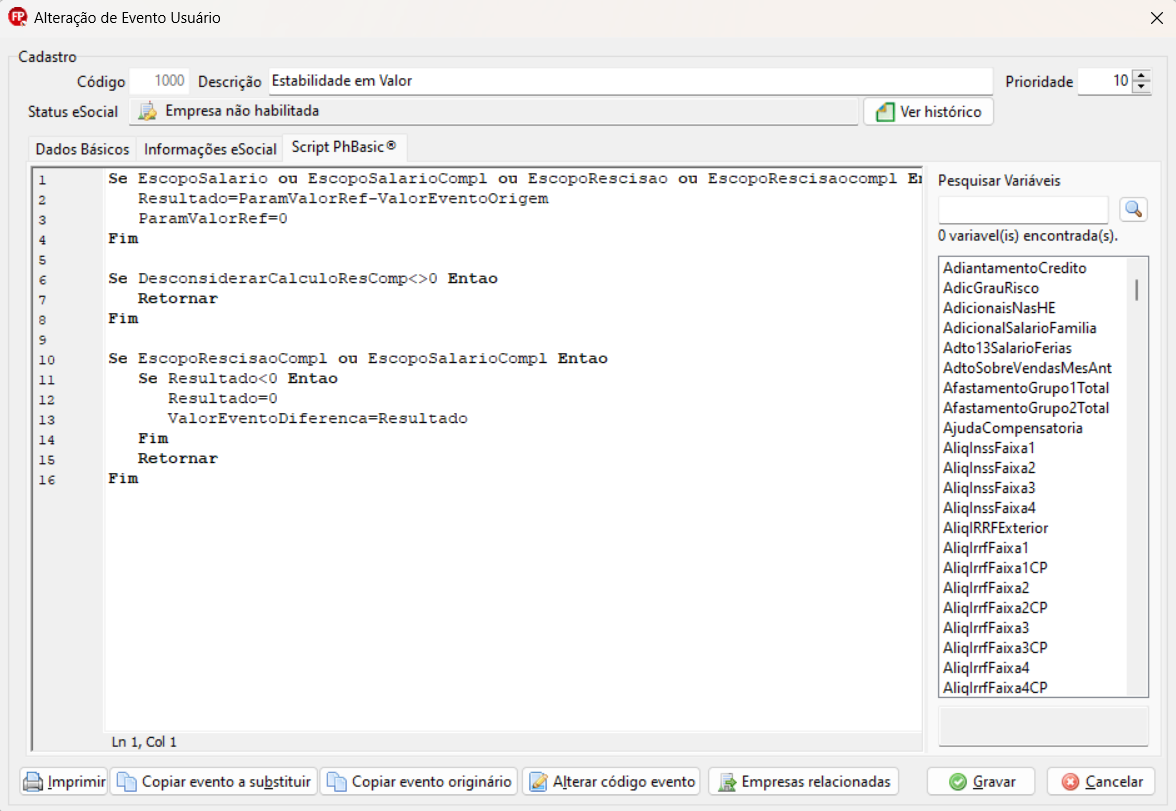Screen dimensions: 1176x811
Task: Click script line ValorEventoDiferenca=Resultado
Action: point(317,419)
